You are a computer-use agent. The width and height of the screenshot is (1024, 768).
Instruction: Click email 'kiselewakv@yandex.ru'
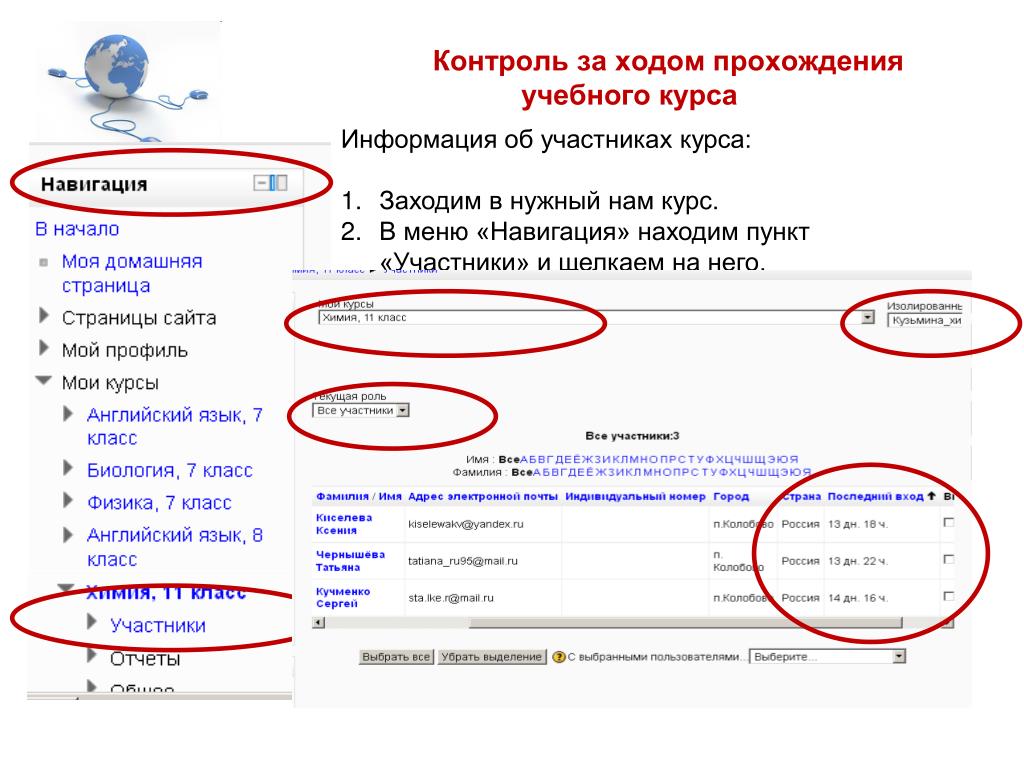click(x=466, y=524)
